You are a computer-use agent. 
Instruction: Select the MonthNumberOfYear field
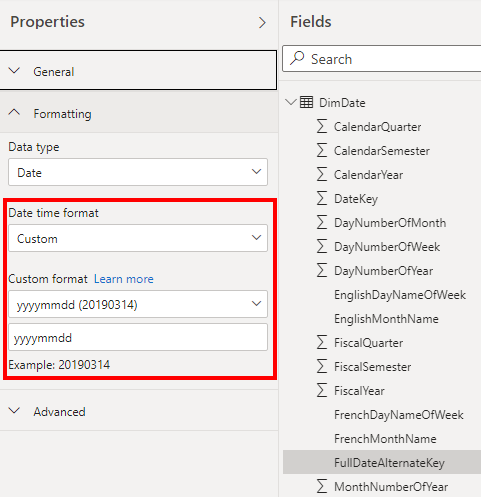[x=391, y=487]
